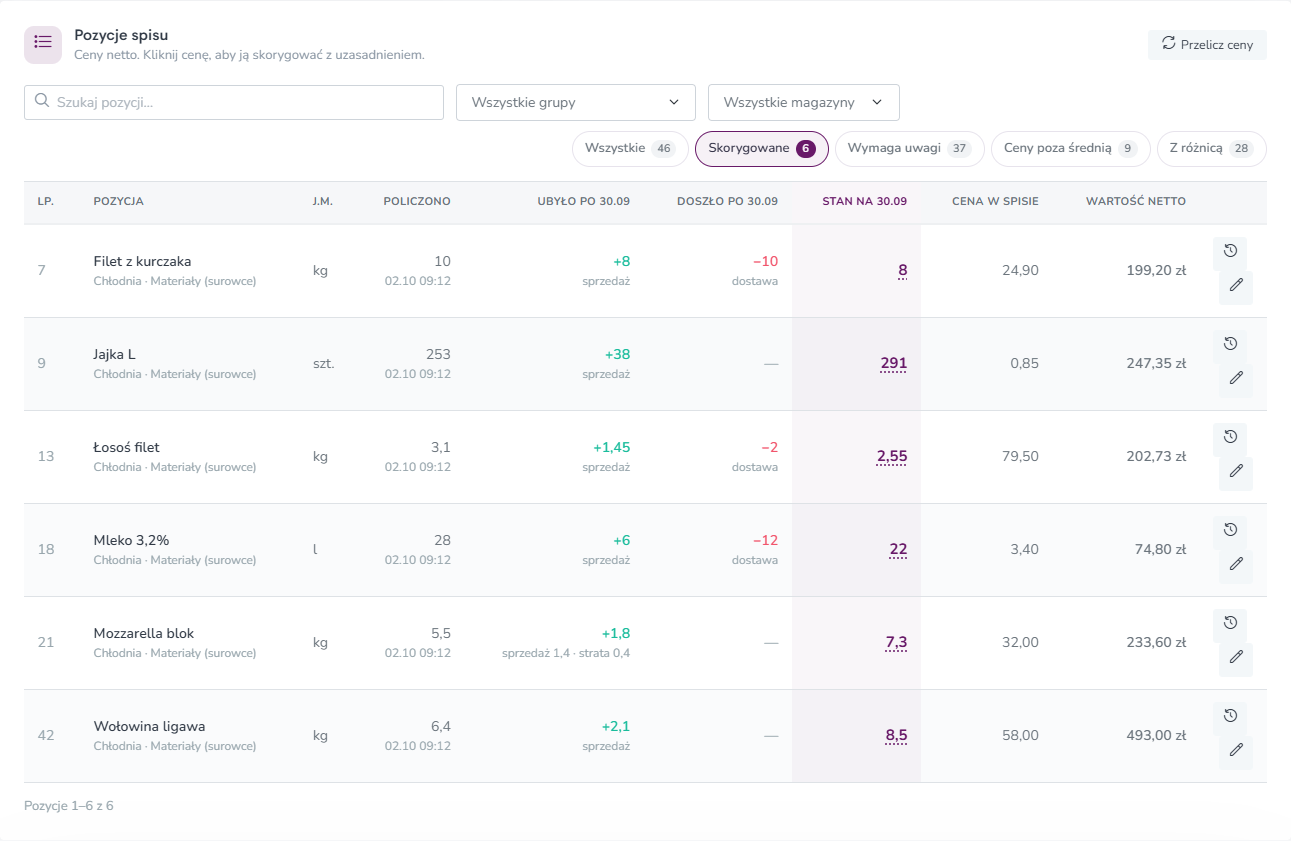Screen dimensions: 1291x841
Task: Click the Pozycje spisu list icon
Action: (43, 45)
